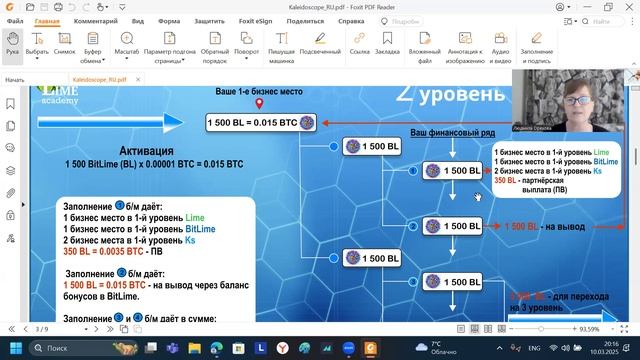640x360 pixels.
Task: Open the Поворот dropdown arrow
Action: 247,59
